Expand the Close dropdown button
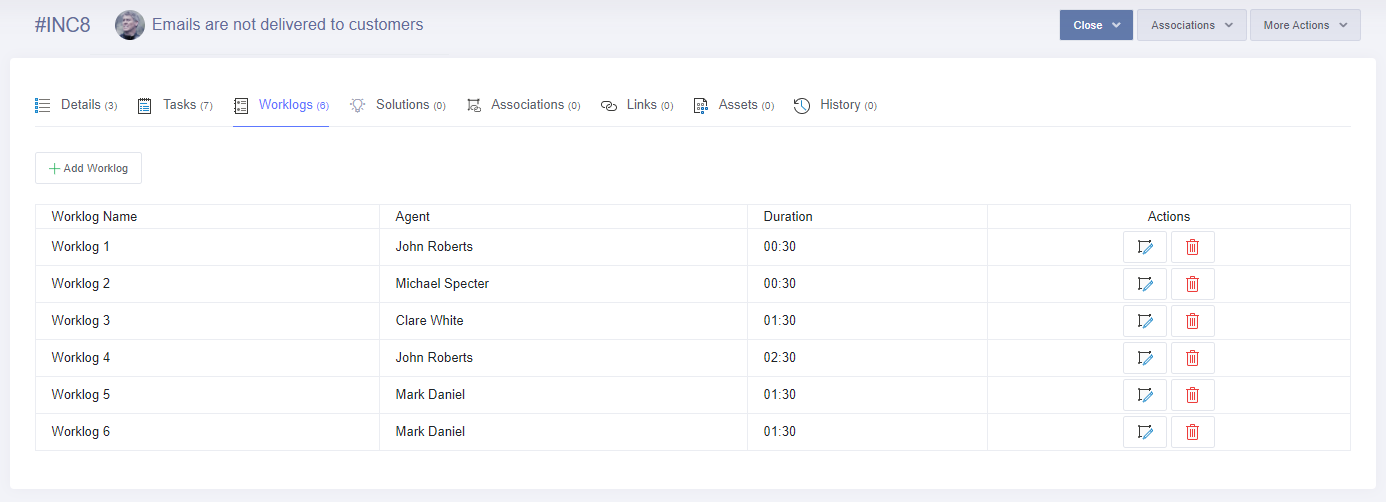This screenshot has width=1386, height=502. [1096, 25]
